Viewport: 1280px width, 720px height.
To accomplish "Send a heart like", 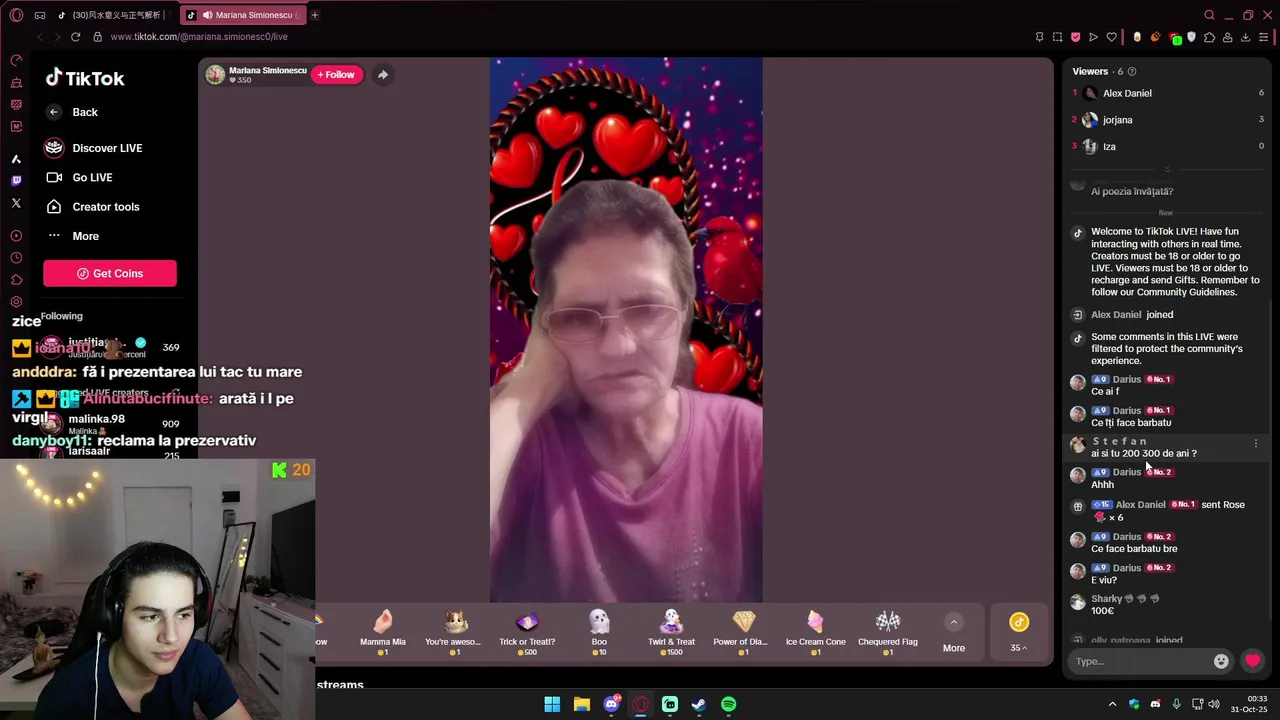I will 1252,661.
